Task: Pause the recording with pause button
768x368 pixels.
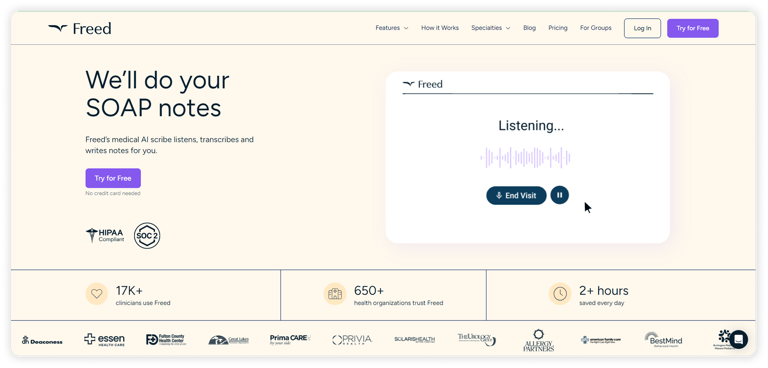Action: [x=559, y=195]
